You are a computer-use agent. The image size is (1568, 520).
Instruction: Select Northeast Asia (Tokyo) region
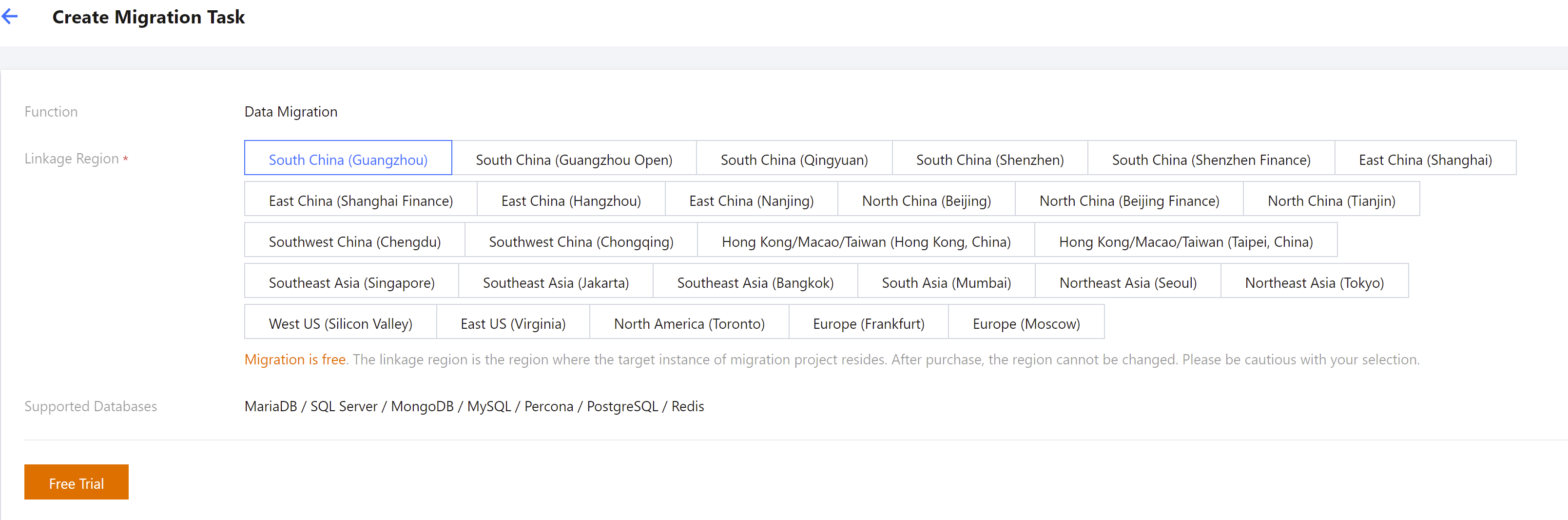pos(1315,280)
